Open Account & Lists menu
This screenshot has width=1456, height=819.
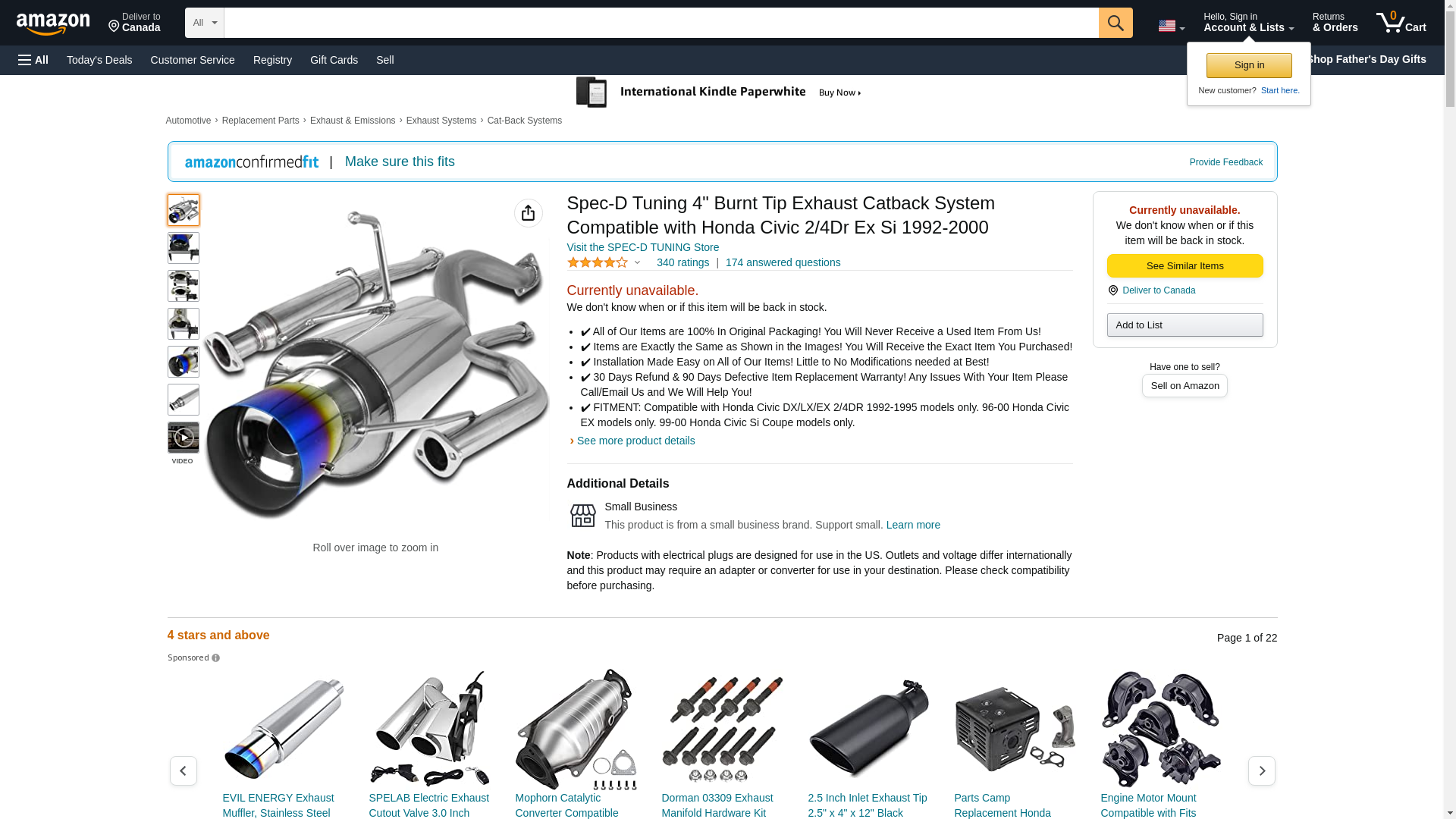[1248, 23]
